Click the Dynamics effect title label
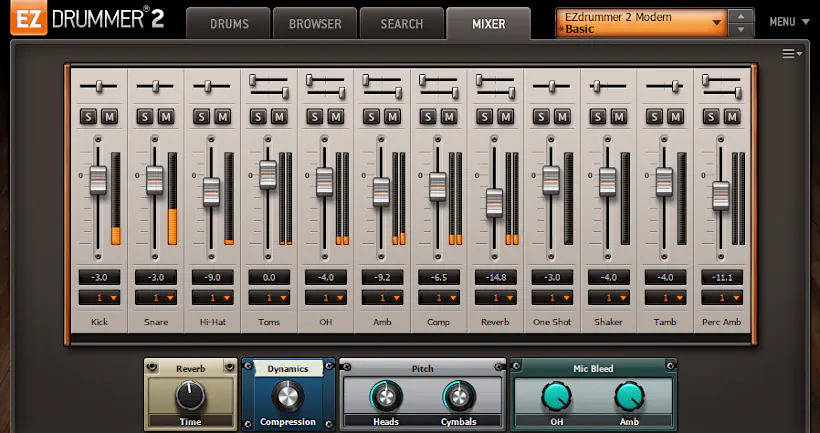 [x=288, y=369]
